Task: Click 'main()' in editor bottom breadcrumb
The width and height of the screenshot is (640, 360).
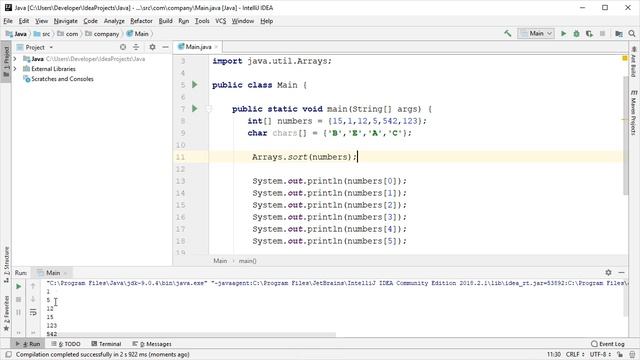Action: click(247, 261)
